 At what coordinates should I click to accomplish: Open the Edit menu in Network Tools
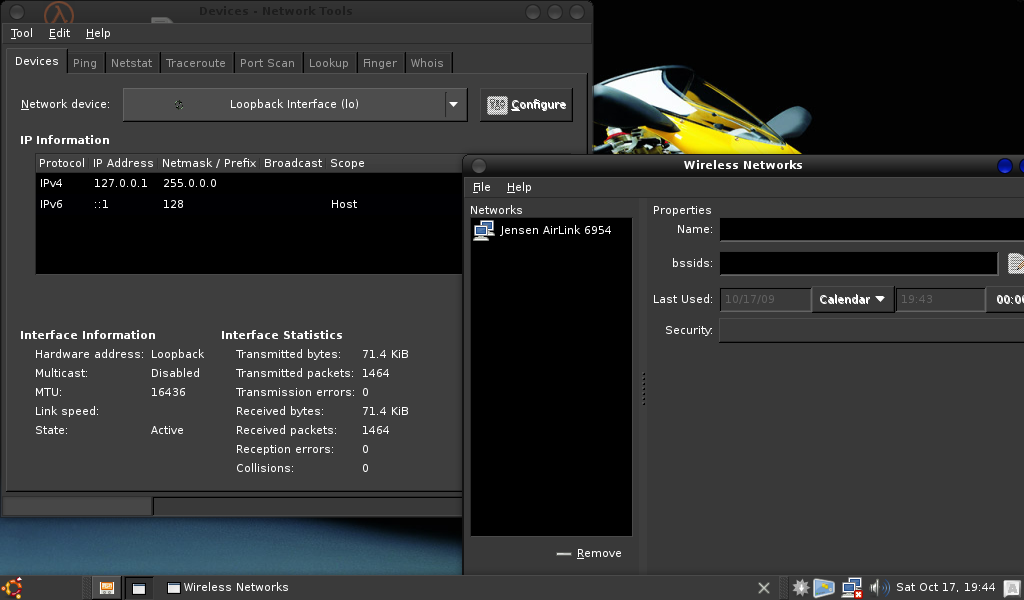(59, 33)
